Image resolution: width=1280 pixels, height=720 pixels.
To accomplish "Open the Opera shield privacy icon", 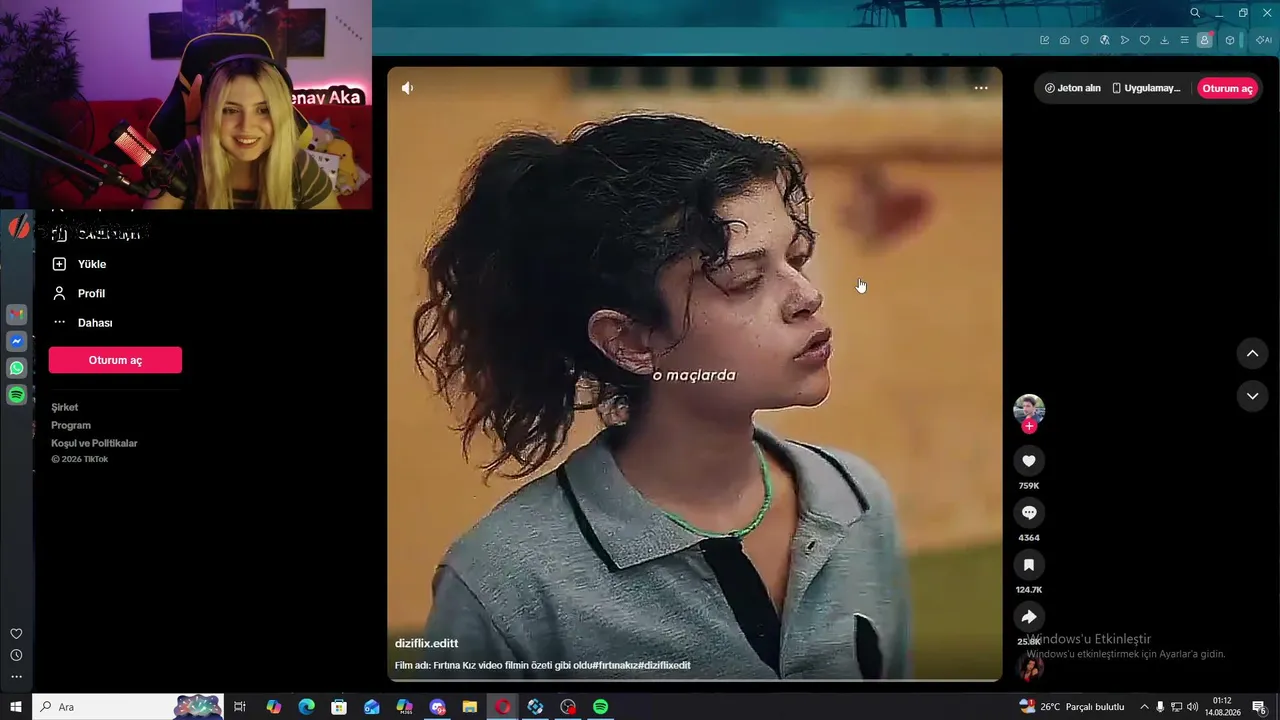I will tap(1085, 40).
